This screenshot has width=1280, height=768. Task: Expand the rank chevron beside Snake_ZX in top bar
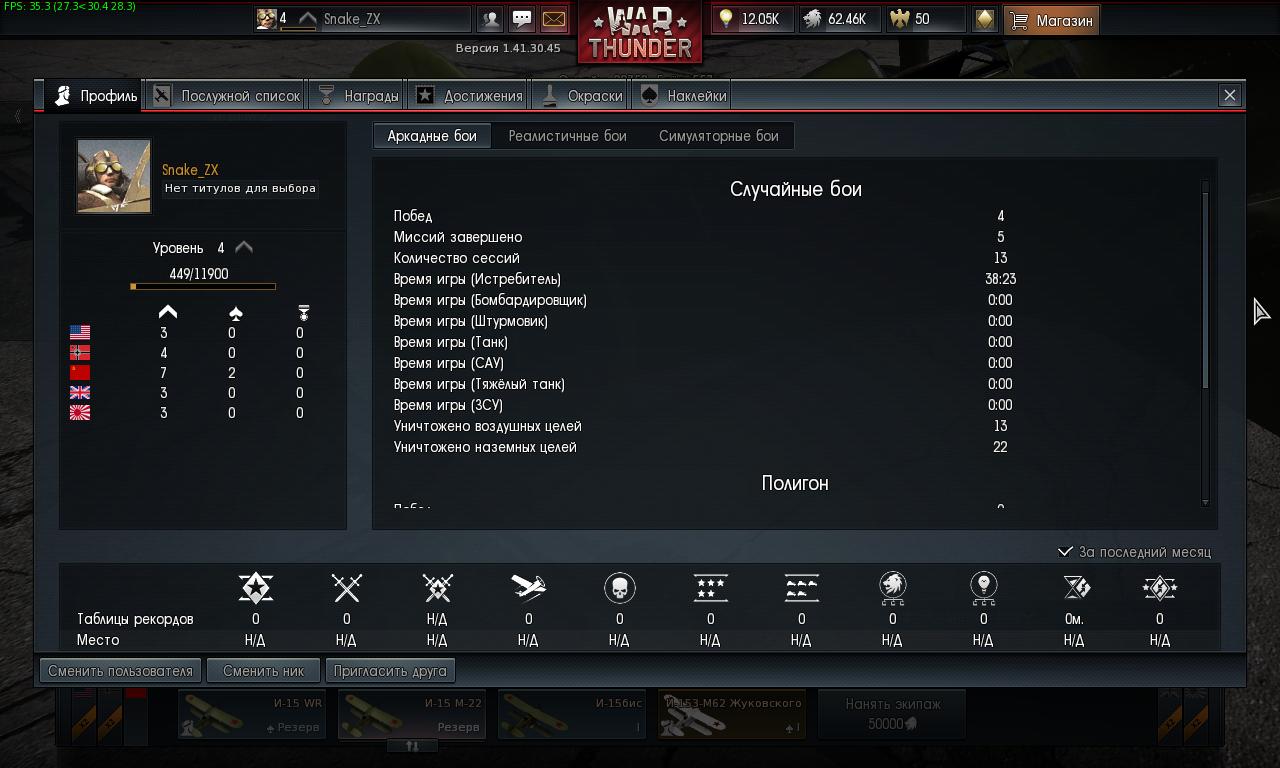point(308,19)
